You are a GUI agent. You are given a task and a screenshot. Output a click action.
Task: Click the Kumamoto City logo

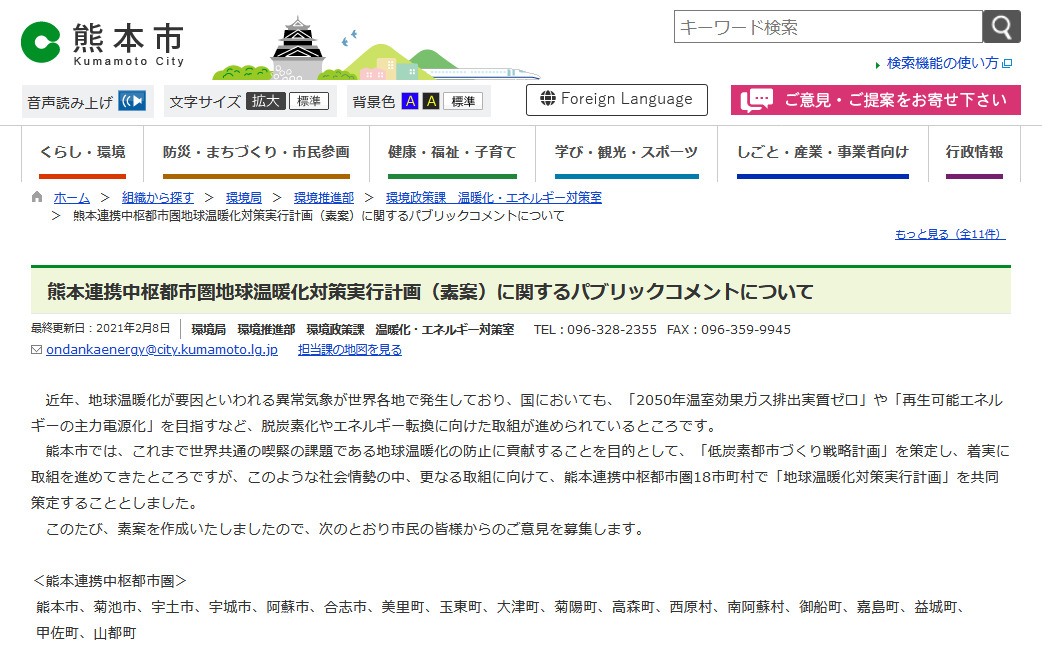point(102,43)
